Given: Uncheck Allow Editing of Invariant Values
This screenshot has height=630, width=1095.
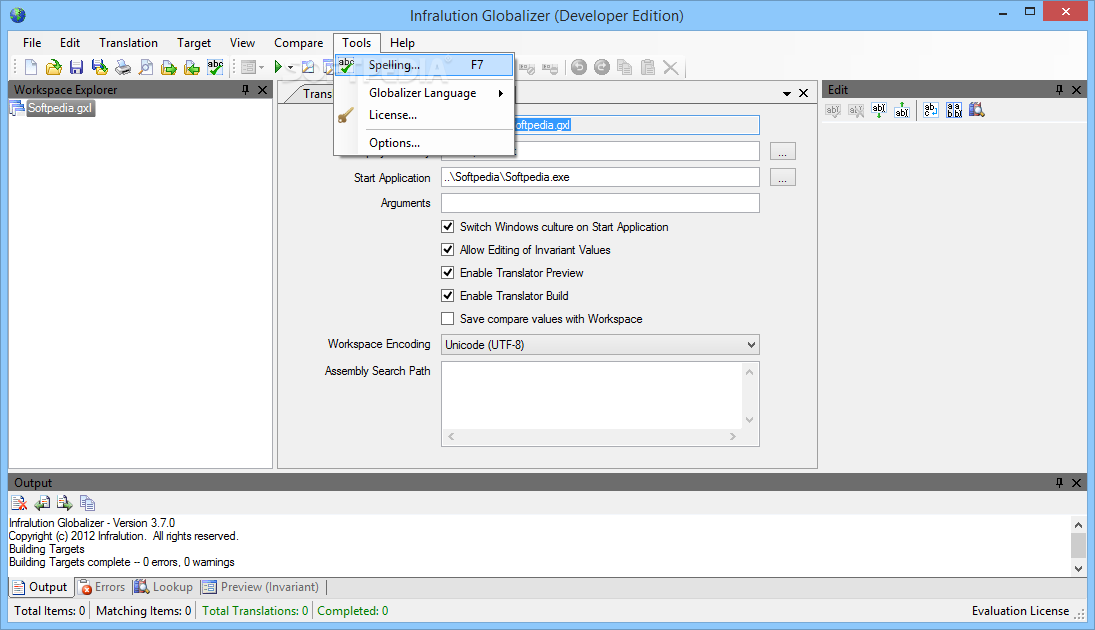Looking at the screenshot, I should (x=448, y=250).
